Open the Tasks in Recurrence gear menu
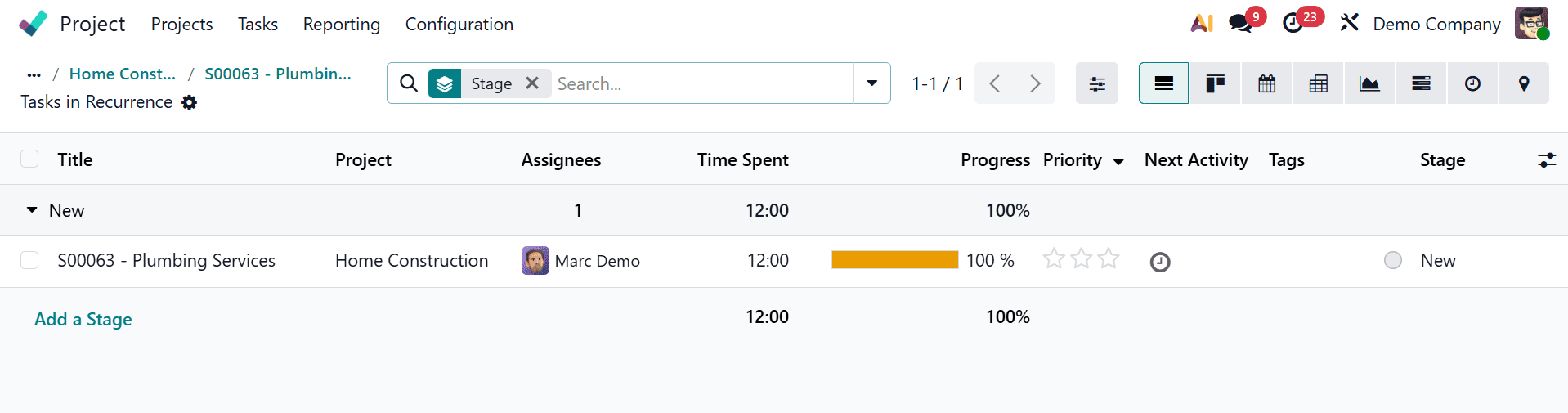 coord(189,102)
